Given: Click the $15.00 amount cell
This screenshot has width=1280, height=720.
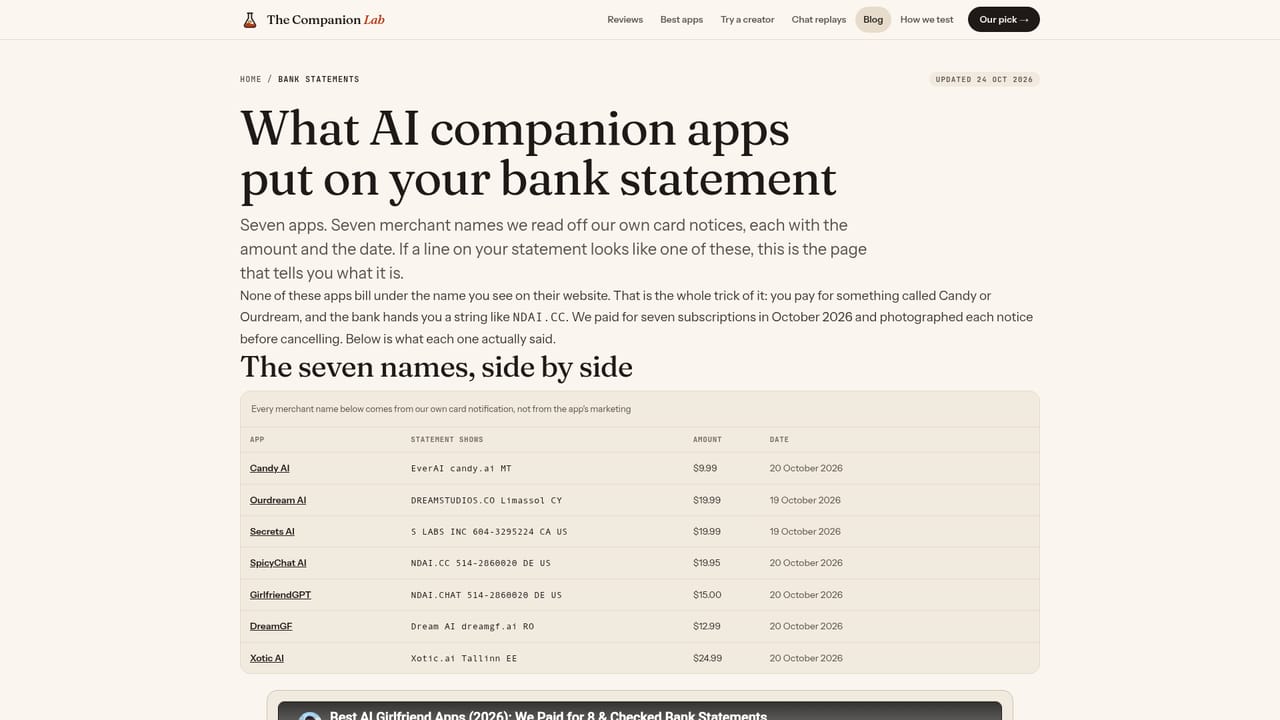Looking at the screenshot, I should pyautogui.click(x=707, y=595).
